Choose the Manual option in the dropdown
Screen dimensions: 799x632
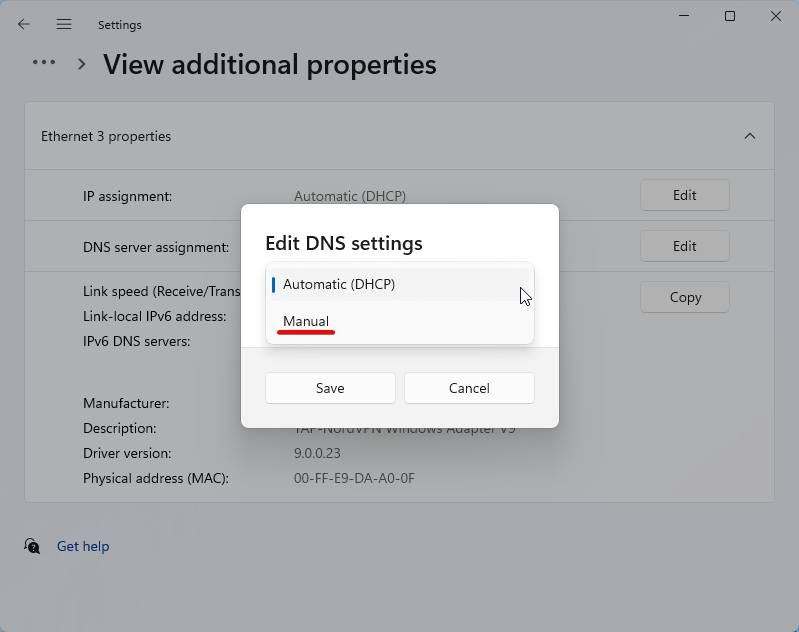[x=306, y=321]
